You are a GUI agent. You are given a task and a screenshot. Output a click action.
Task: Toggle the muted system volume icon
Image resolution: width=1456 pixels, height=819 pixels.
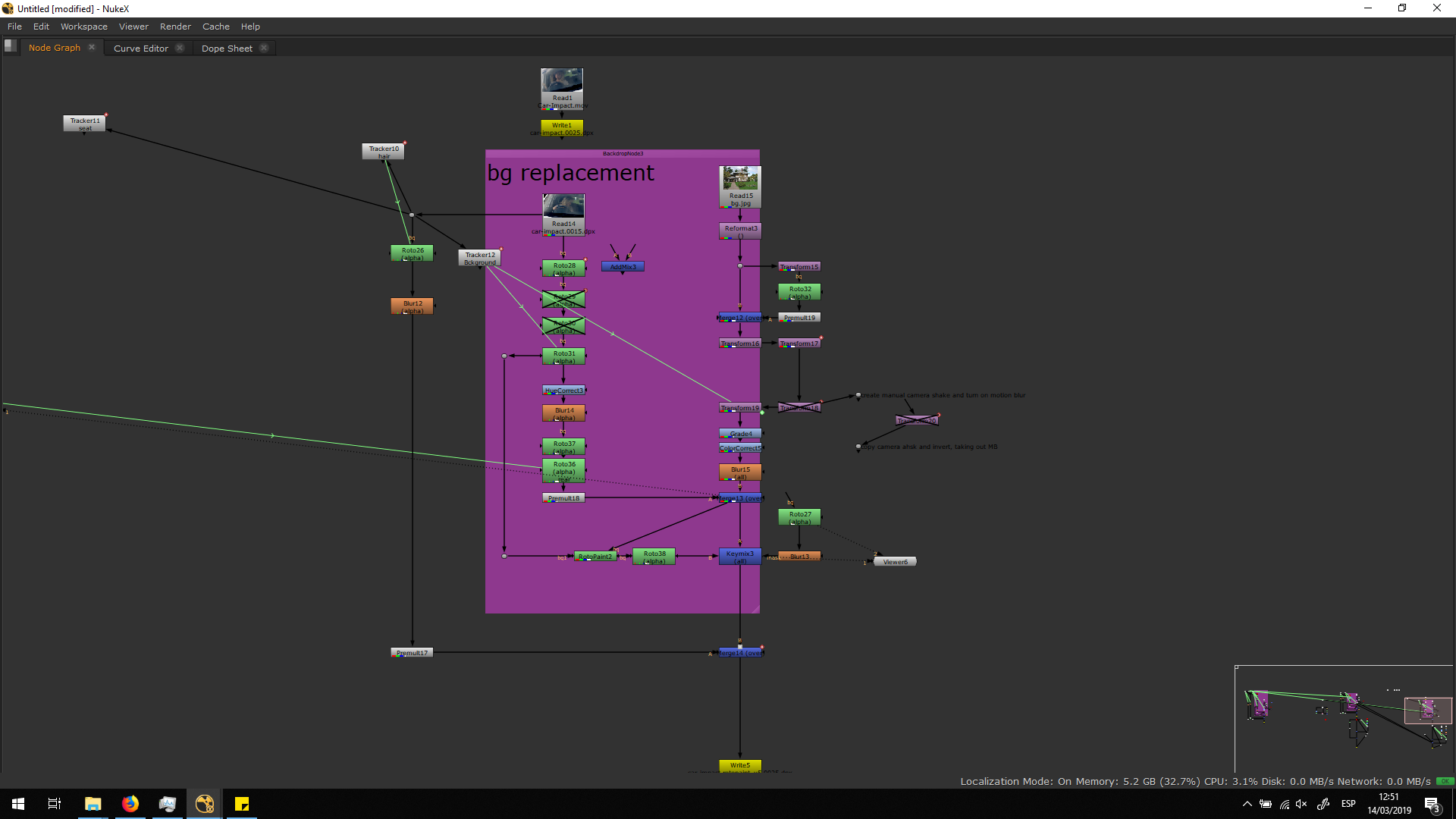coord(1301,804)
